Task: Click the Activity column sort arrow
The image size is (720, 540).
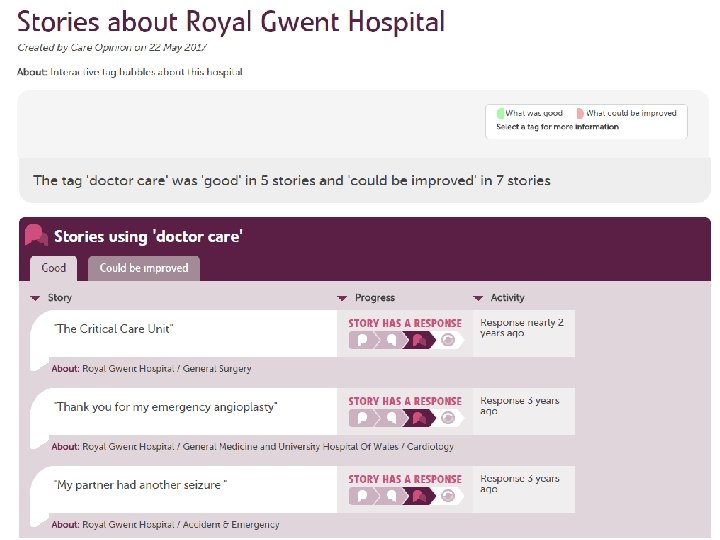Action: coord(479,298)
